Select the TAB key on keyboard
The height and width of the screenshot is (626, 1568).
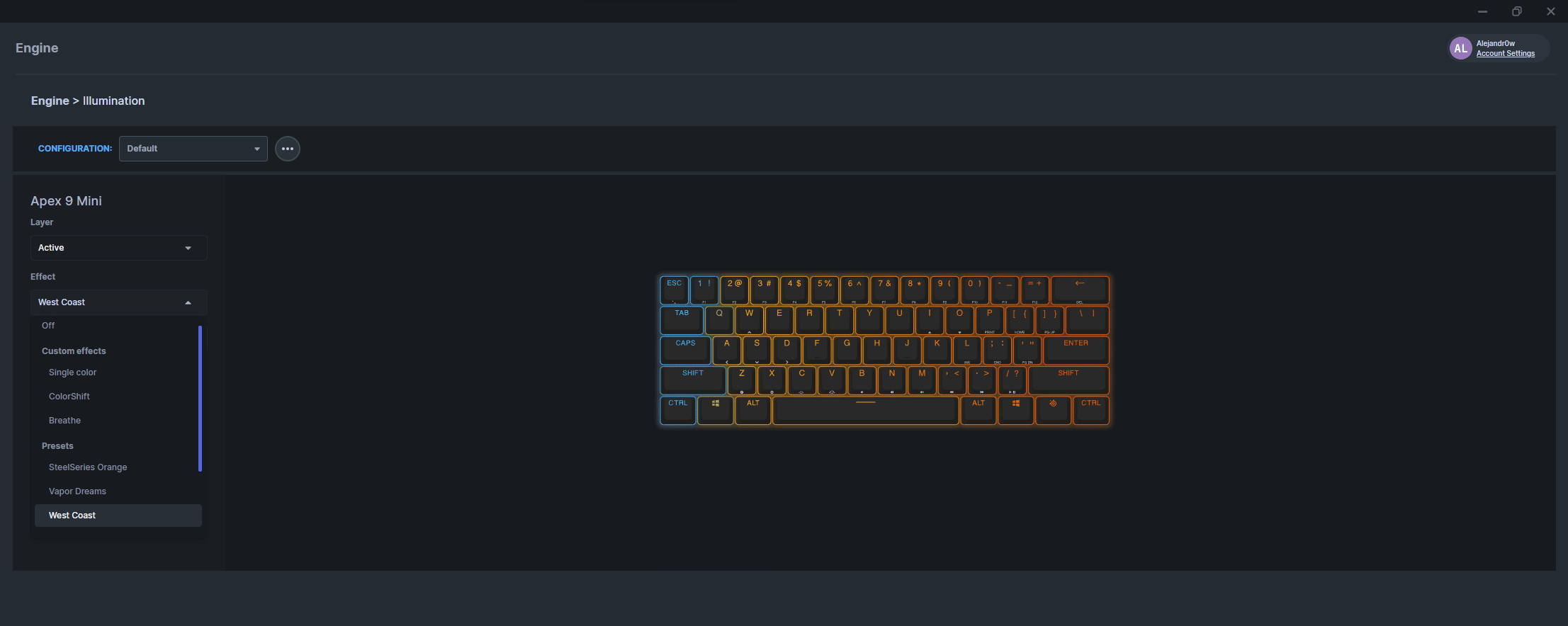682,320
